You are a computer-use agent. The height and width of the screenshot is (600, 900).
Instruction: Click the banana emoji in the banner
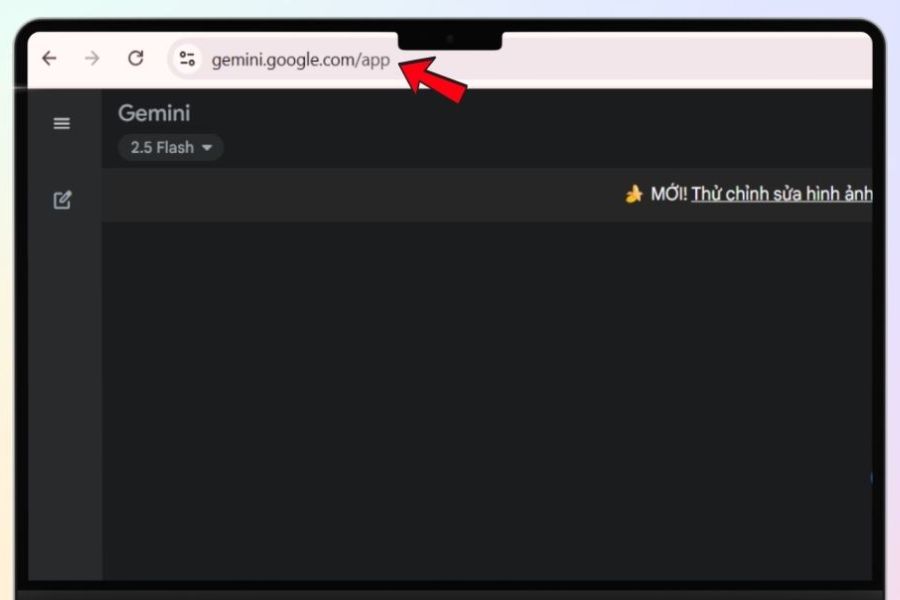click(x=634, y=194)
